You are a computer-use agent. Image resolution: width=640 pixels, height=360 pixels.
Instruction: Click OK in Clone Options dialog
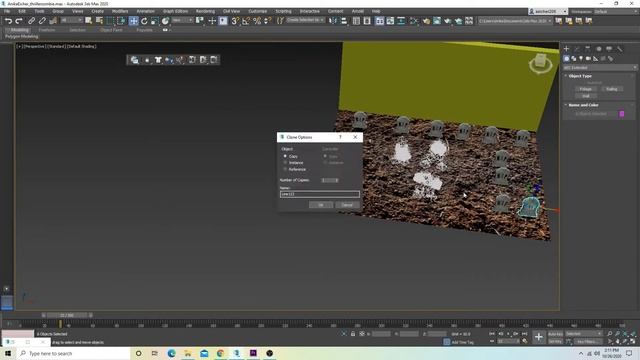point(321,205)
